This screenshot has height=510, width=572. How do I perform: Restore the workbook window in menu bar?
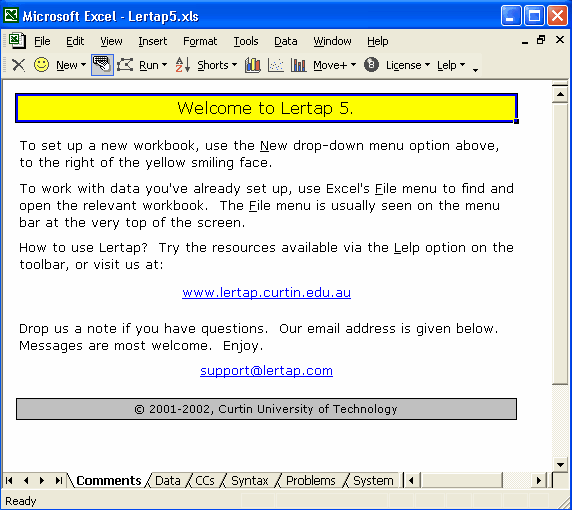pos(541,40)
